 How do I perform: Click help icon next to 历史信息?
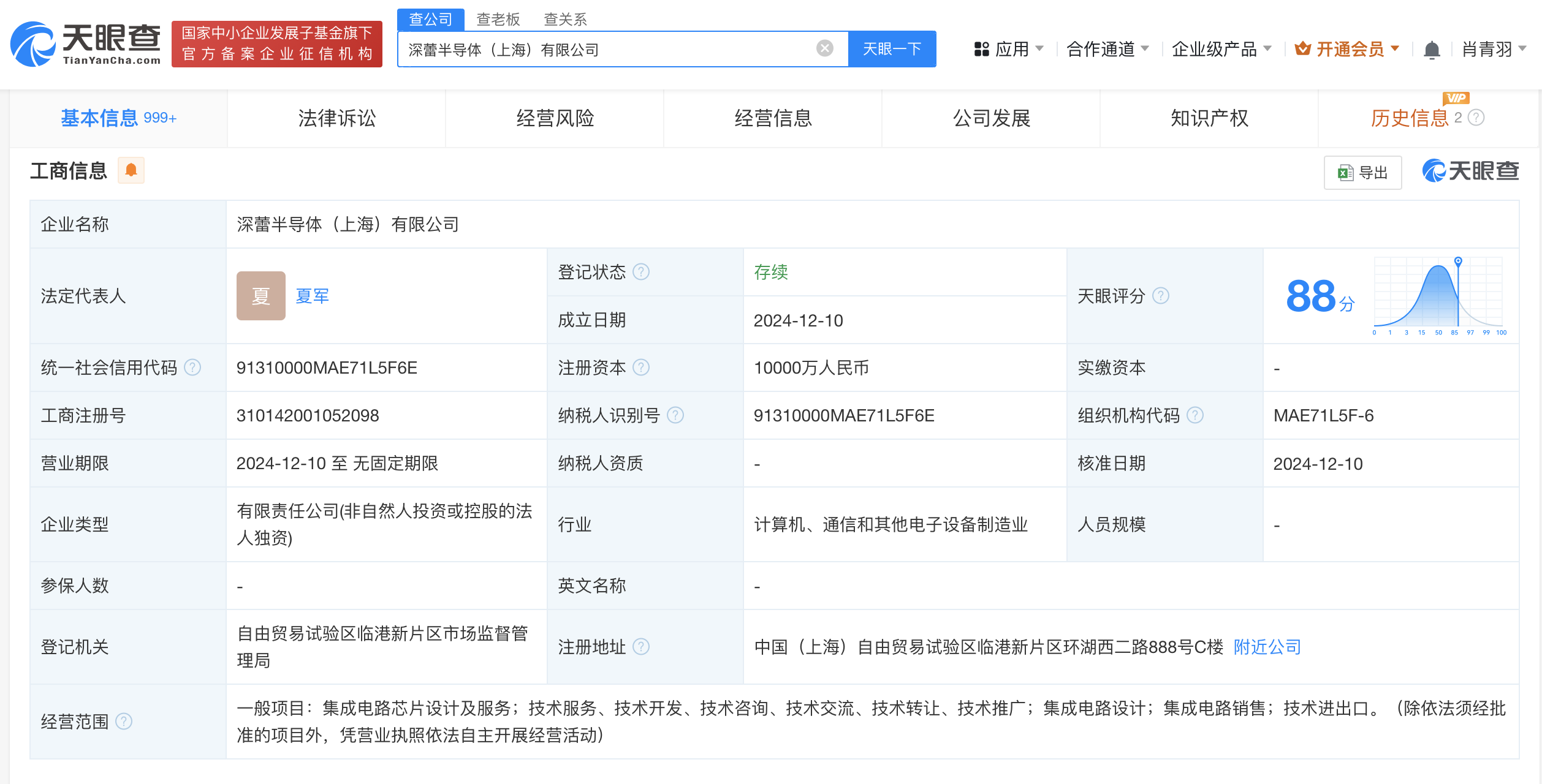[x=1476, y=118]
